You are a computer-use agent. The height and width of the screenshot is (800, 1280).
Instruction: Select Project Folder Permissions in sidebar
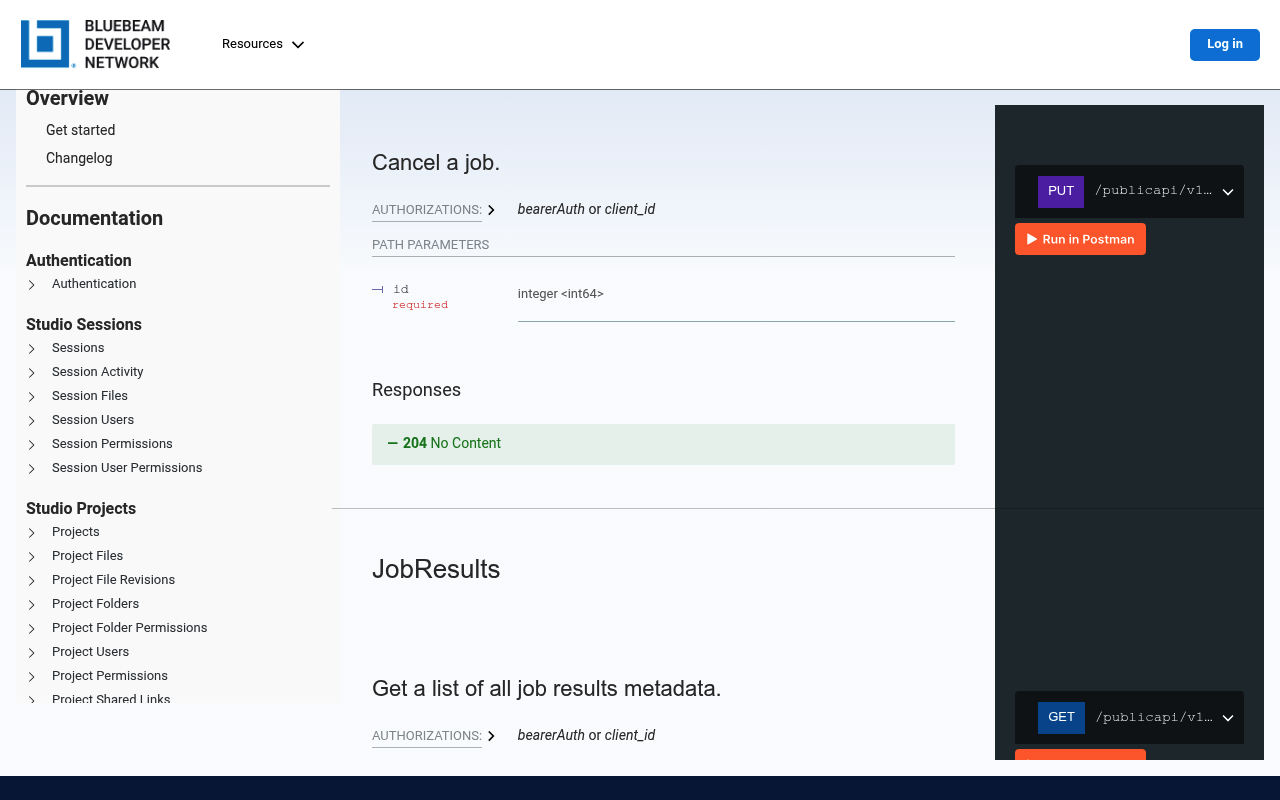(130, 628)
